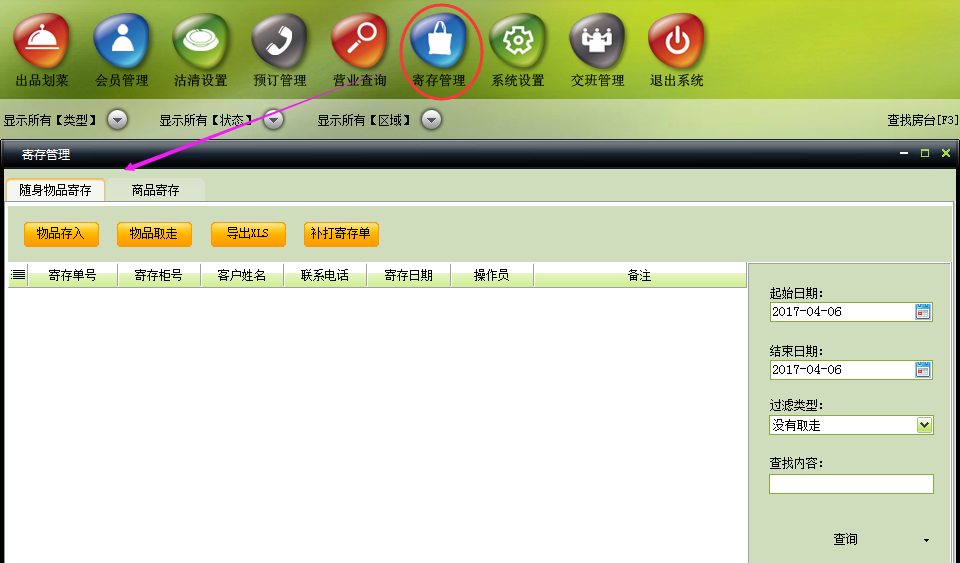Switch to 随身物品寄存 tab
The width and height of the screenshot is (960, 563).
(x=55, y=190)
